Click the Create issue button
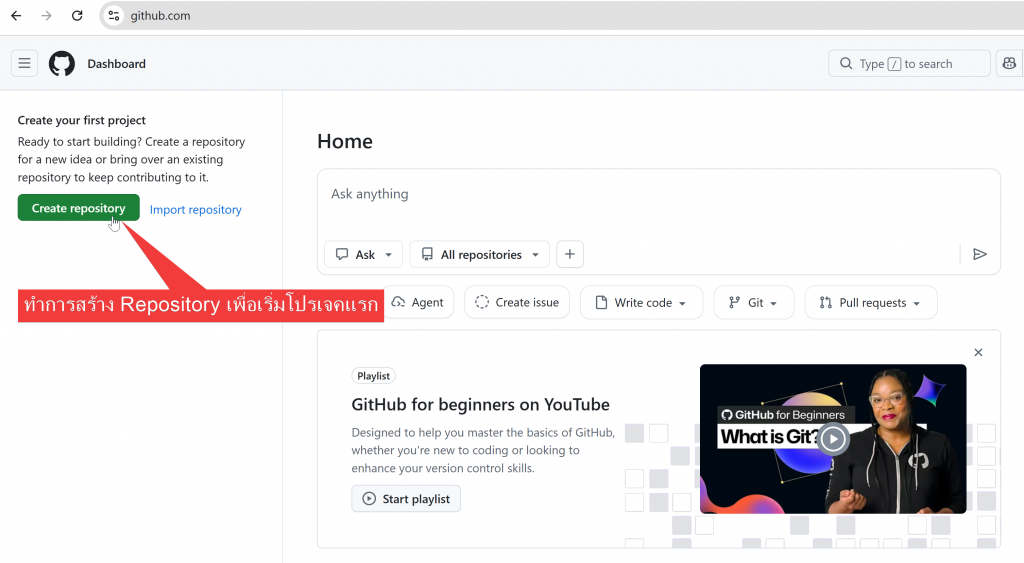 click(517, 303)
